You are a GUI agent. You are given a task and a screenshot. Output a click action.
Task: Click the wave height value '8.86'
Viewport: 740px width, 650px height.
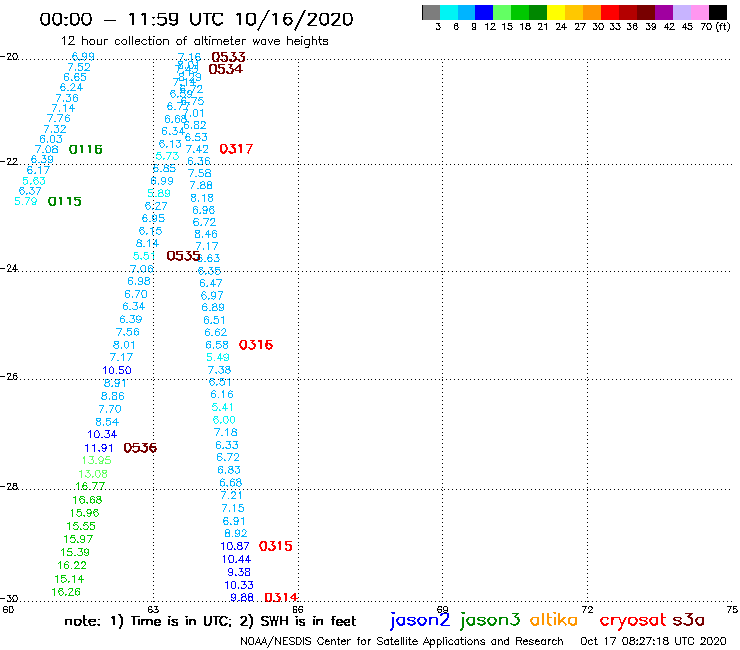pos(113,397)
